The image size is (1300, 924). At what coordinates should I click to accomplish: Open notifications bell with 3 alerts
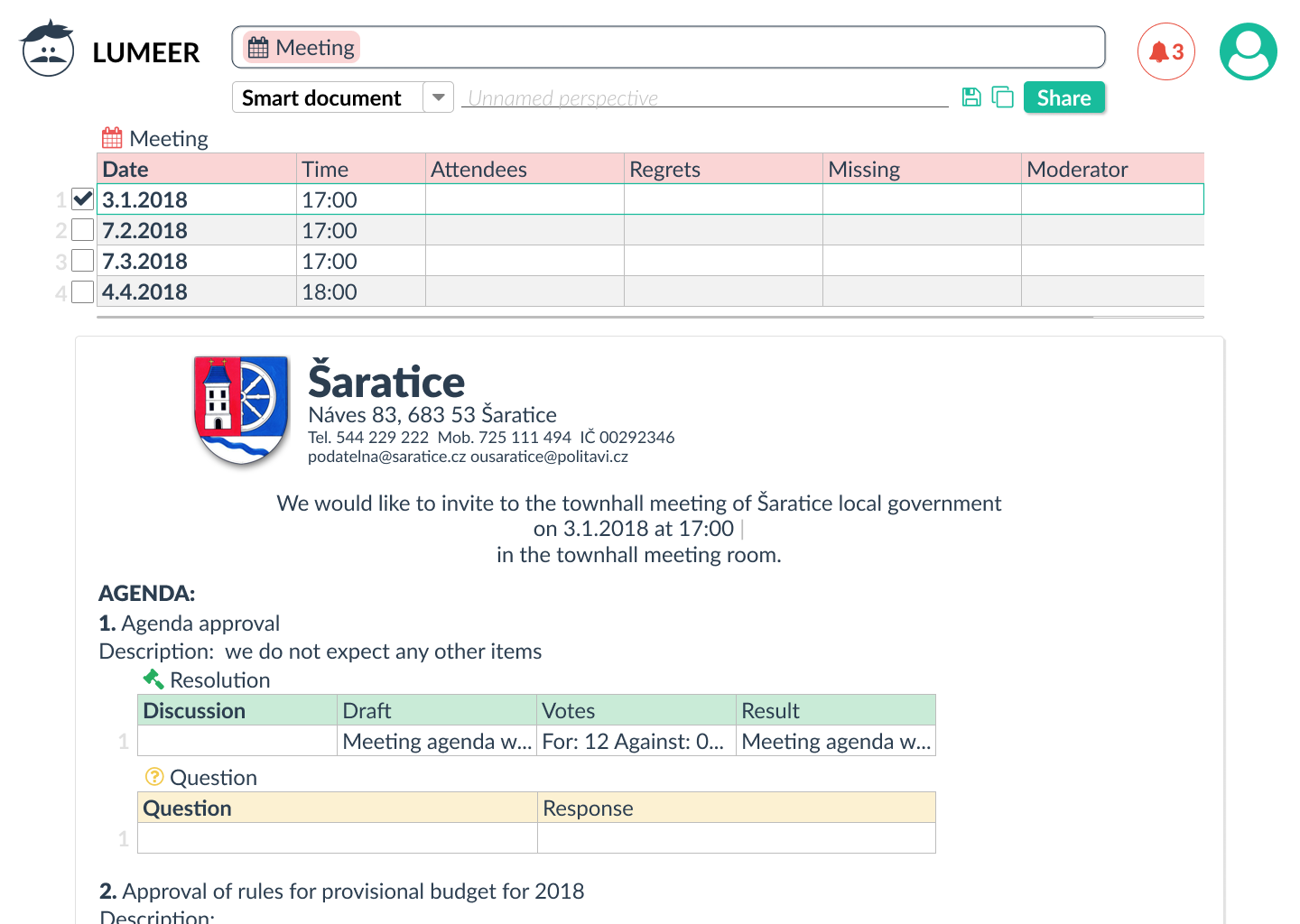[x=1165, y=51]
